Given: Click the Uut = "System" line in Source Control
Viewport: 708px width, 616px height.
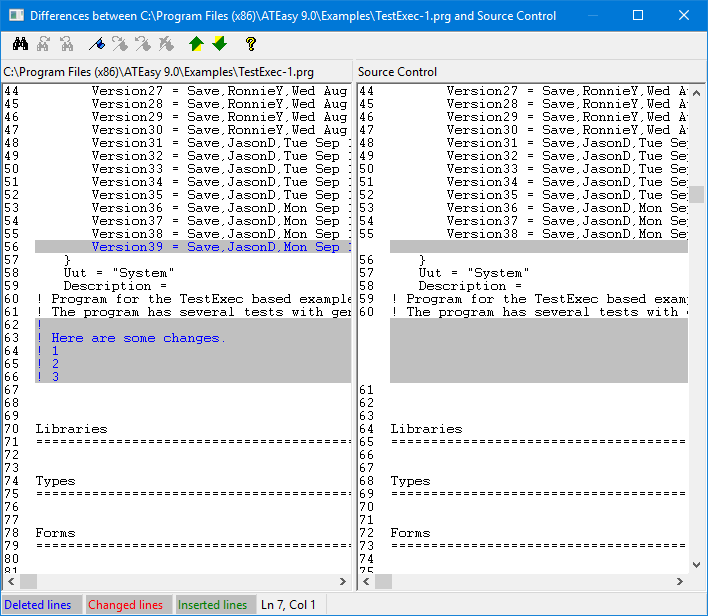Looking at the screenshot, I should tap(474, 273).
